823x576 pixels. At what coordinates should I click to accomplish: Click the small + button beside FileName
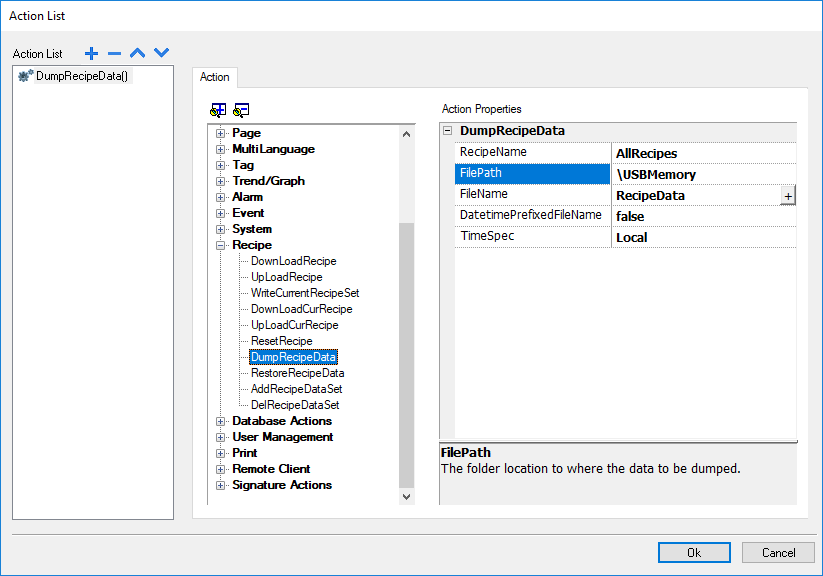[789, 195]
